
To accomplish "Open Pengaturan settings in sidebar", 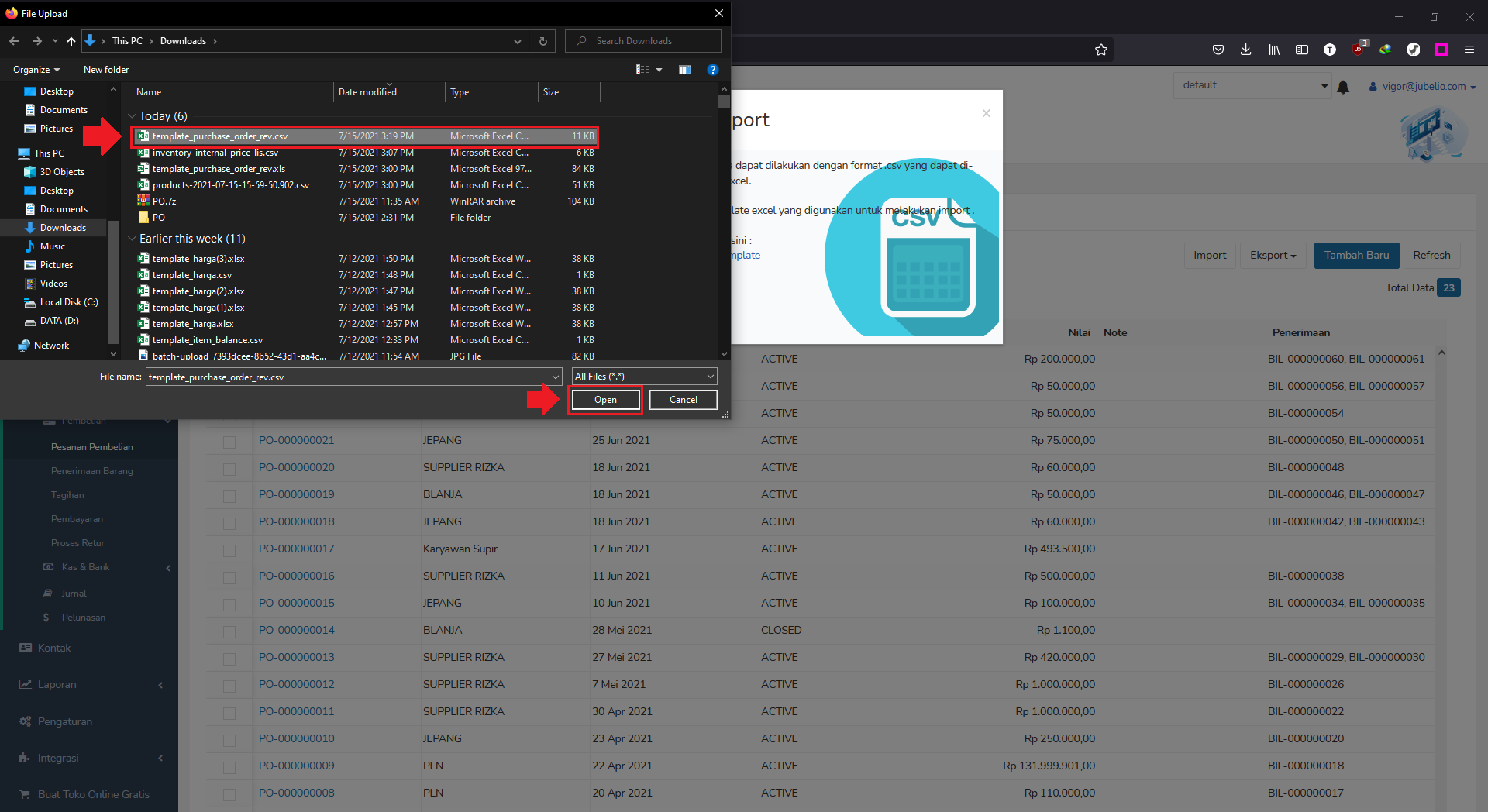I will (65, 721).
